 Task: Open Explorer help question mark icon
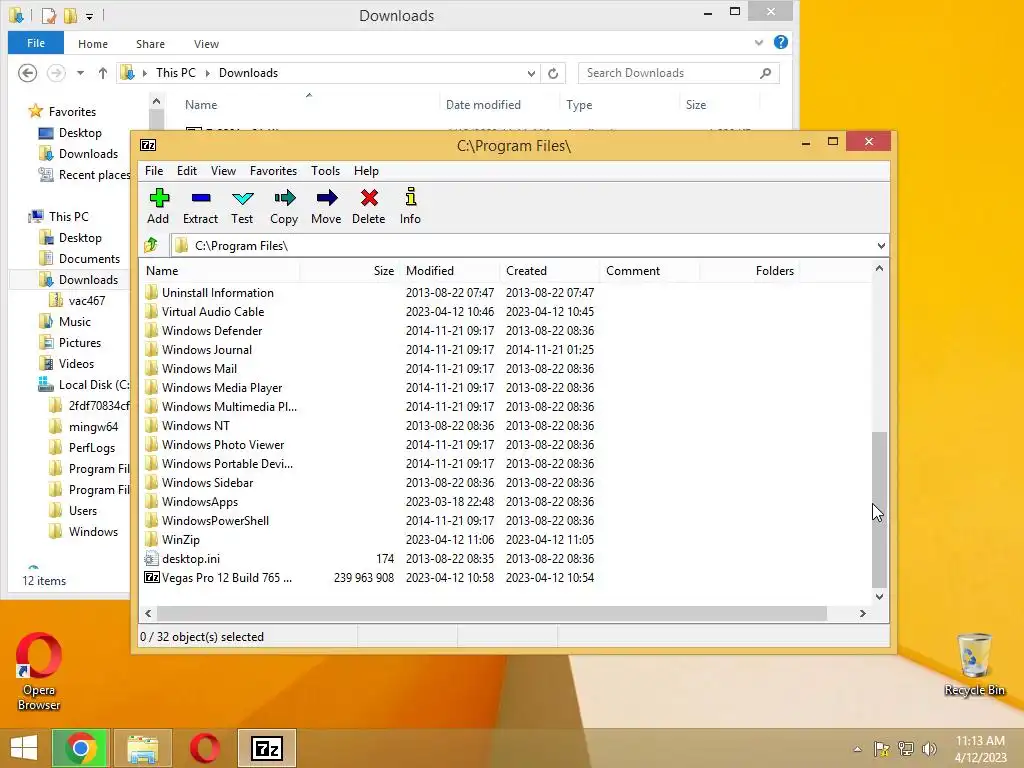click(780, 42)
